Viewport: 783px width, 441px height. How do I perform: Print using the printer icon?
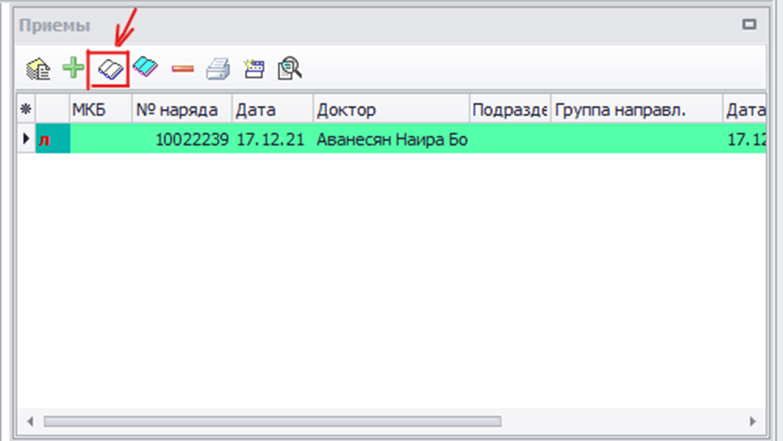point(218,69)
